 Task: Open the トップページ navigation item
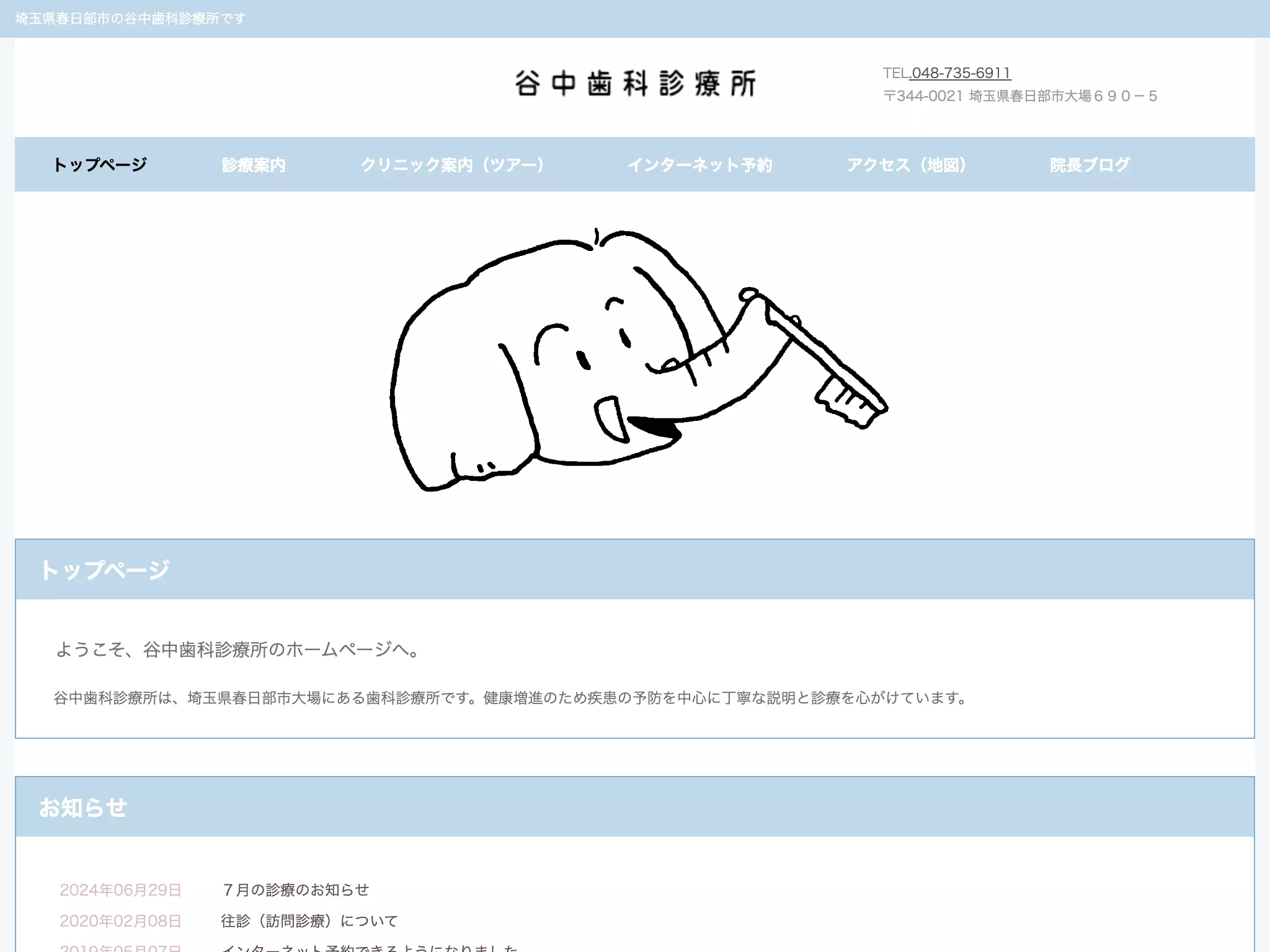(x=100, y=165)
